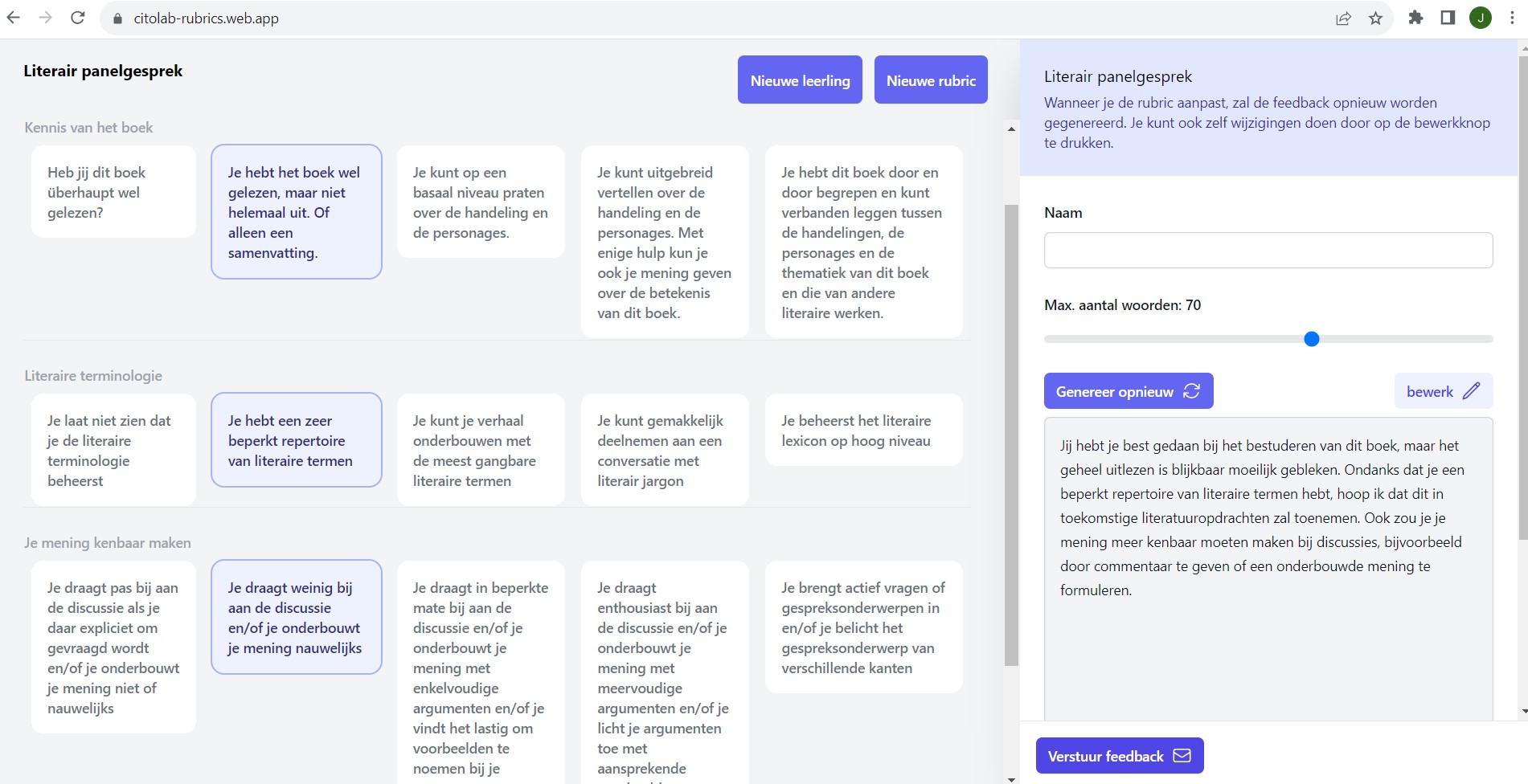Viewport: 1528px width, 784px height.
Task: Send feedback with Verstuur feedback button
Action: pyautogui.click(x=1119, y=756)
